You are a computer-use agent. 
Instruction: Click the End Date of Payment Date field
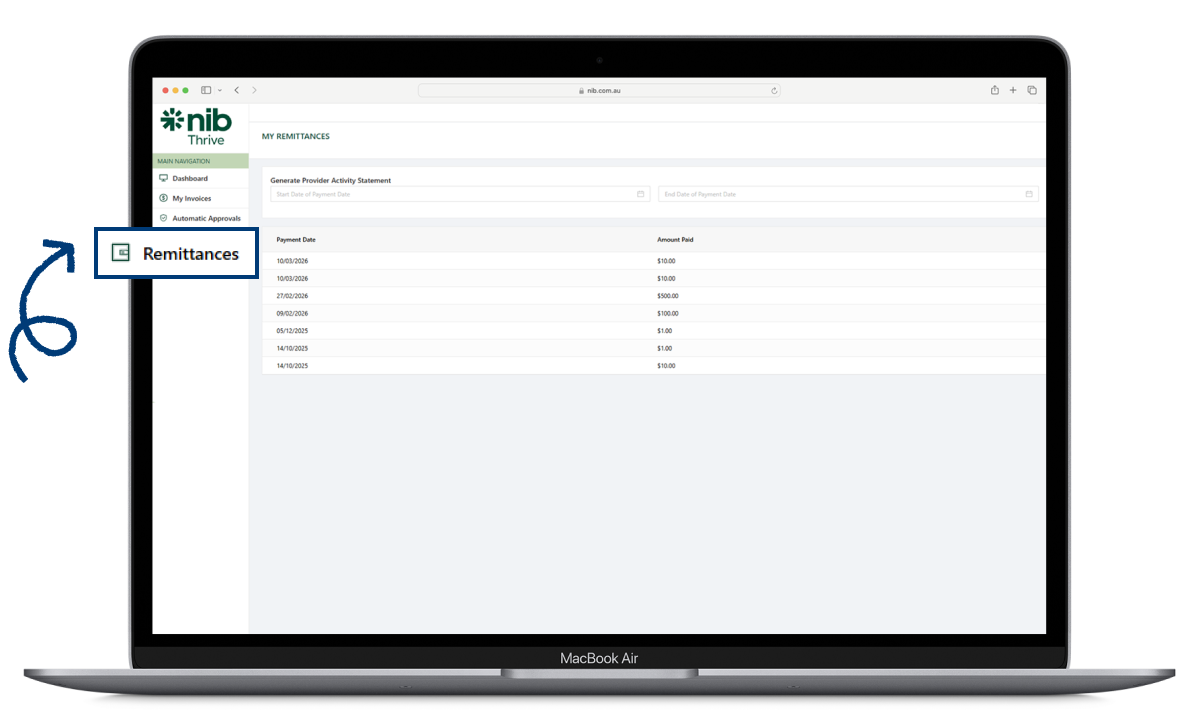848,194
